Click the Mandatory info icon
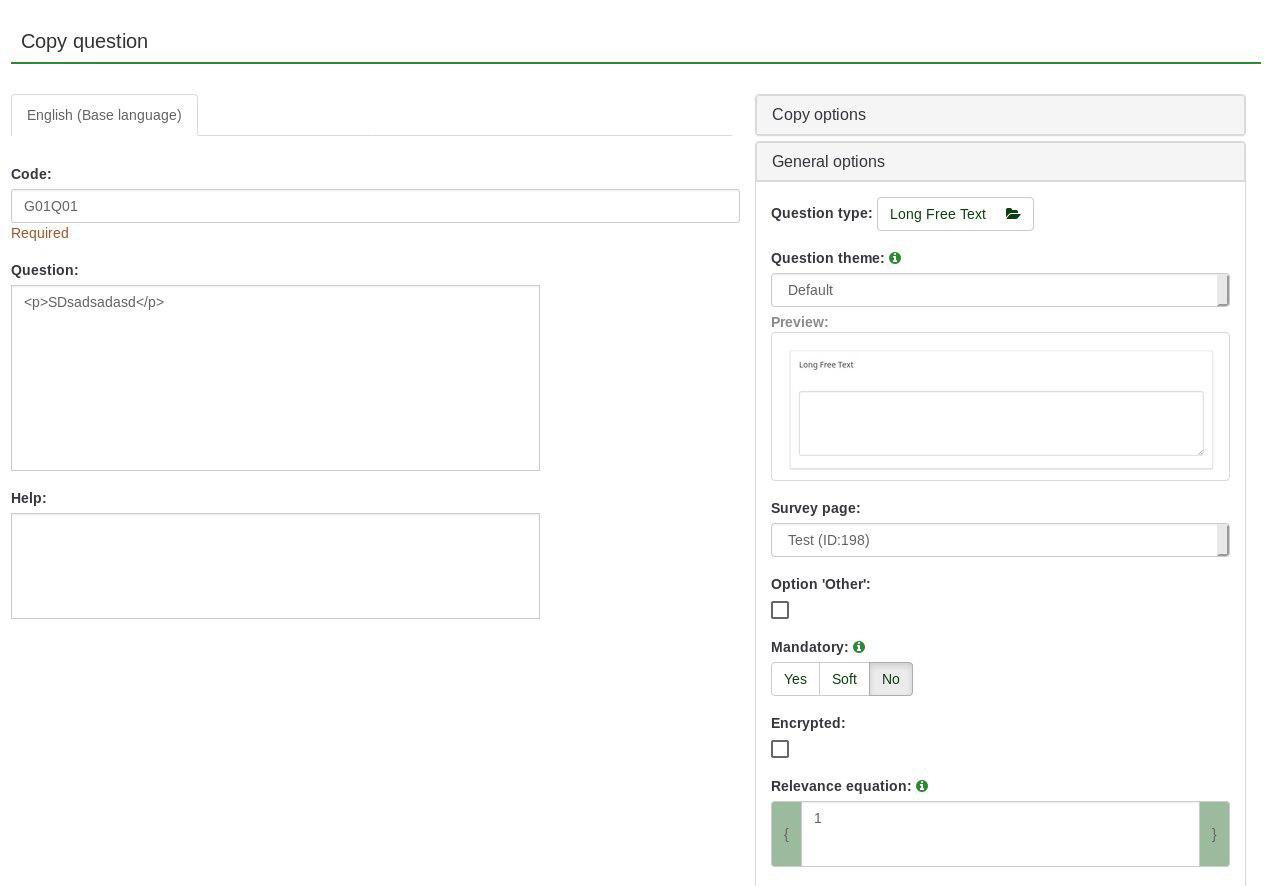Screen dimensions: 1265x886 pyautogui.click(x=859, y=647)
